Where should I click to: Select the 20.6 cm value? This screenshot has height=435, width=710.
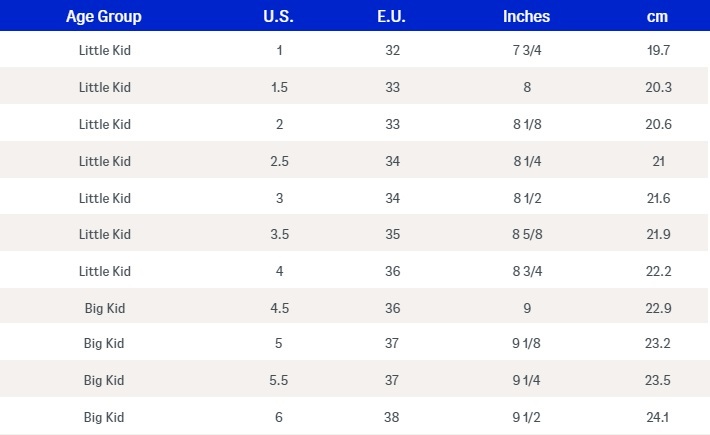point(658,124)
